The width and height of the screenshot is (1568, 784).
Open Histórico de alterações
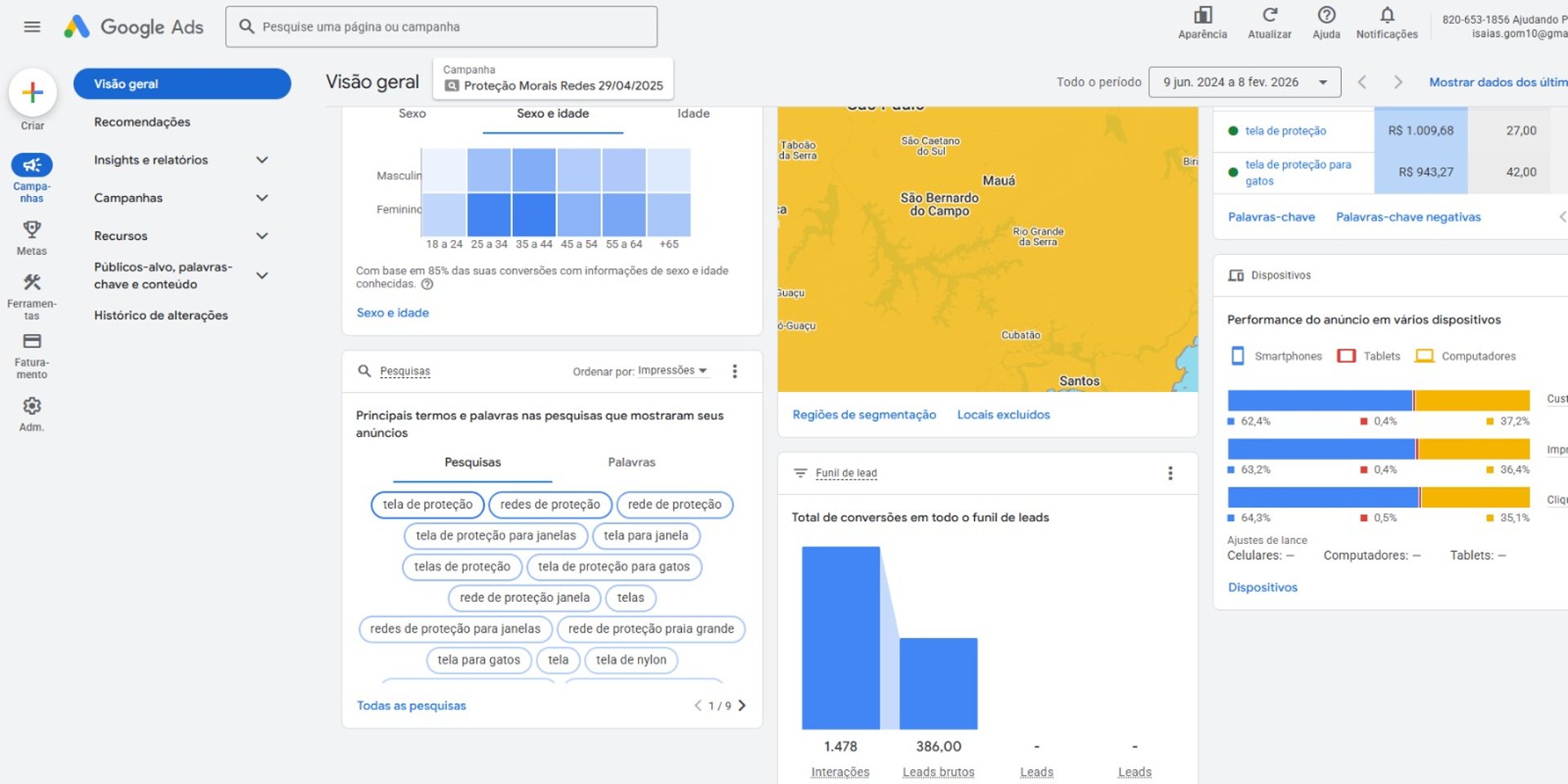[x=161, y=315]
